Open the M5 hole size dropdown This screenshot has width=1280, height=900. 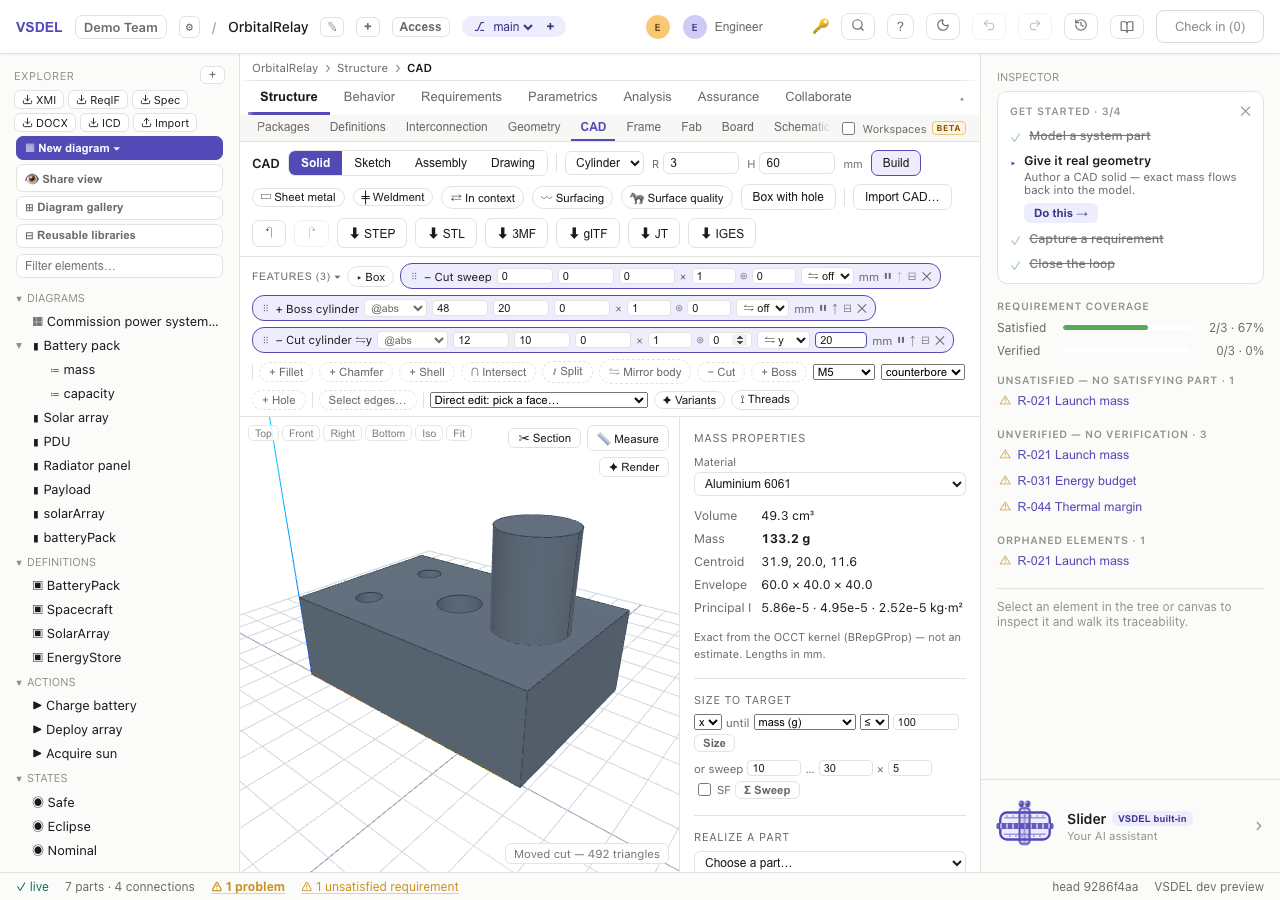point(844,372)
